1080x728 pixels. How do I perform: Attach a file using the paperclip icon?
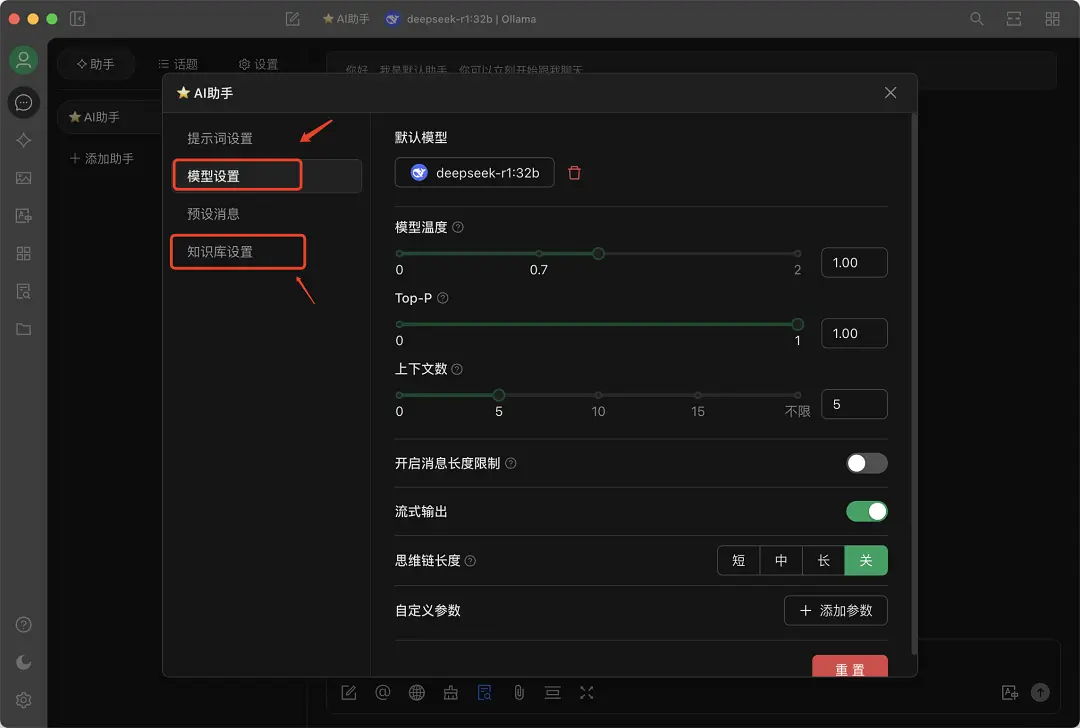[518, 692]
